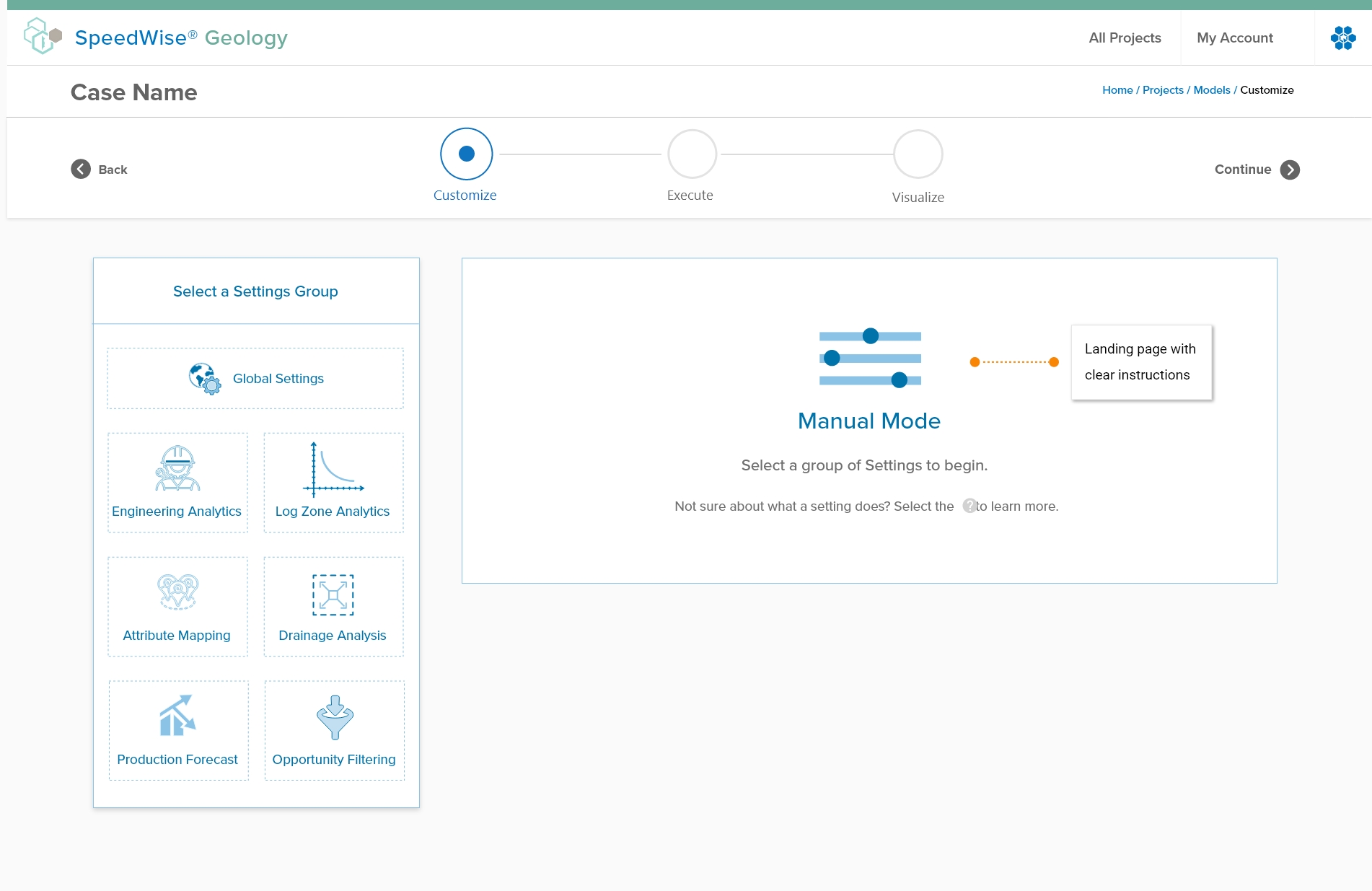Go back using the Back button
The width and height of the screenshot is (1372, 891).
point(100,170)
